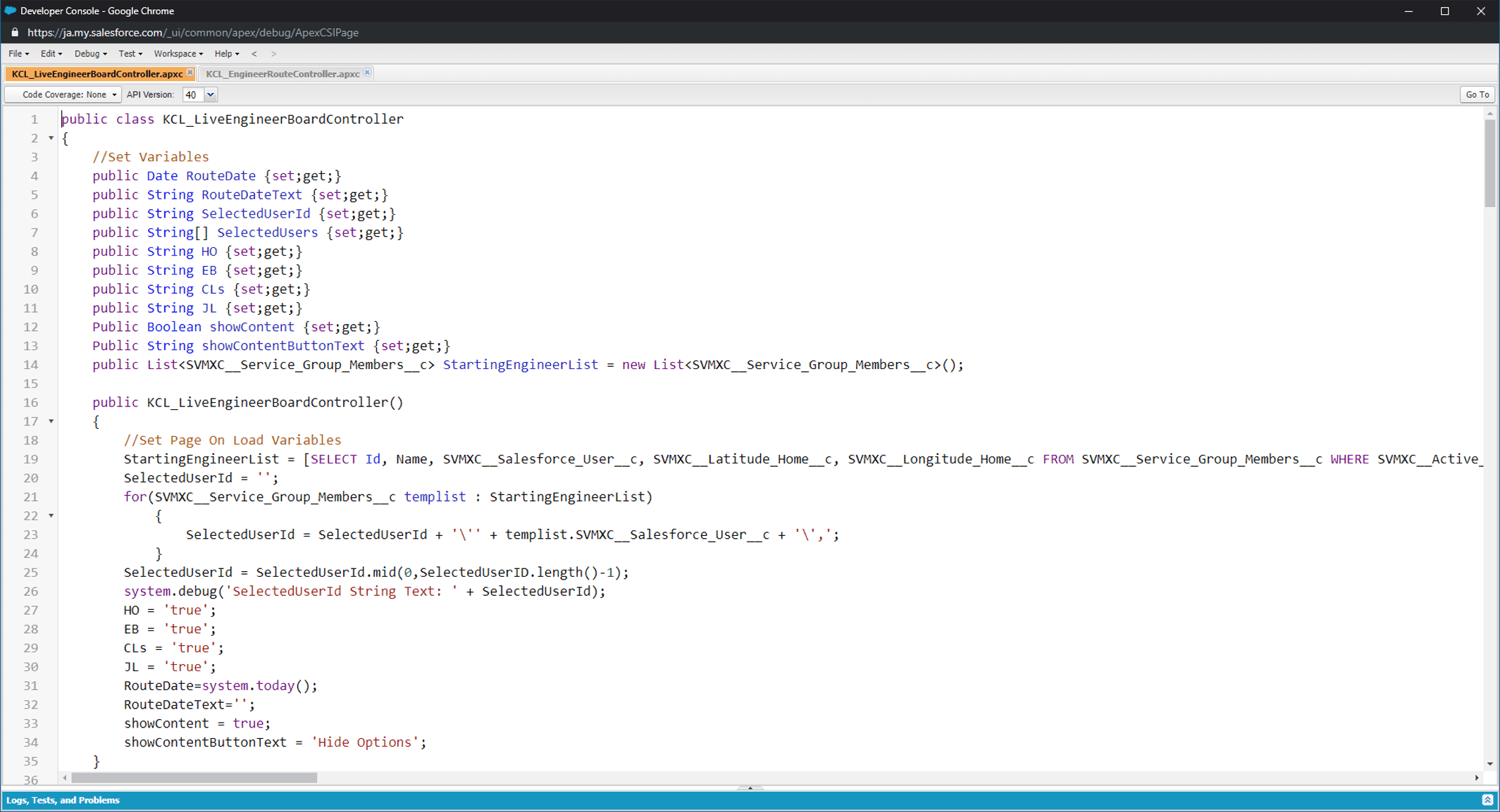Open the File menu
Screen dimensions: 1500x812
(18, 54)
